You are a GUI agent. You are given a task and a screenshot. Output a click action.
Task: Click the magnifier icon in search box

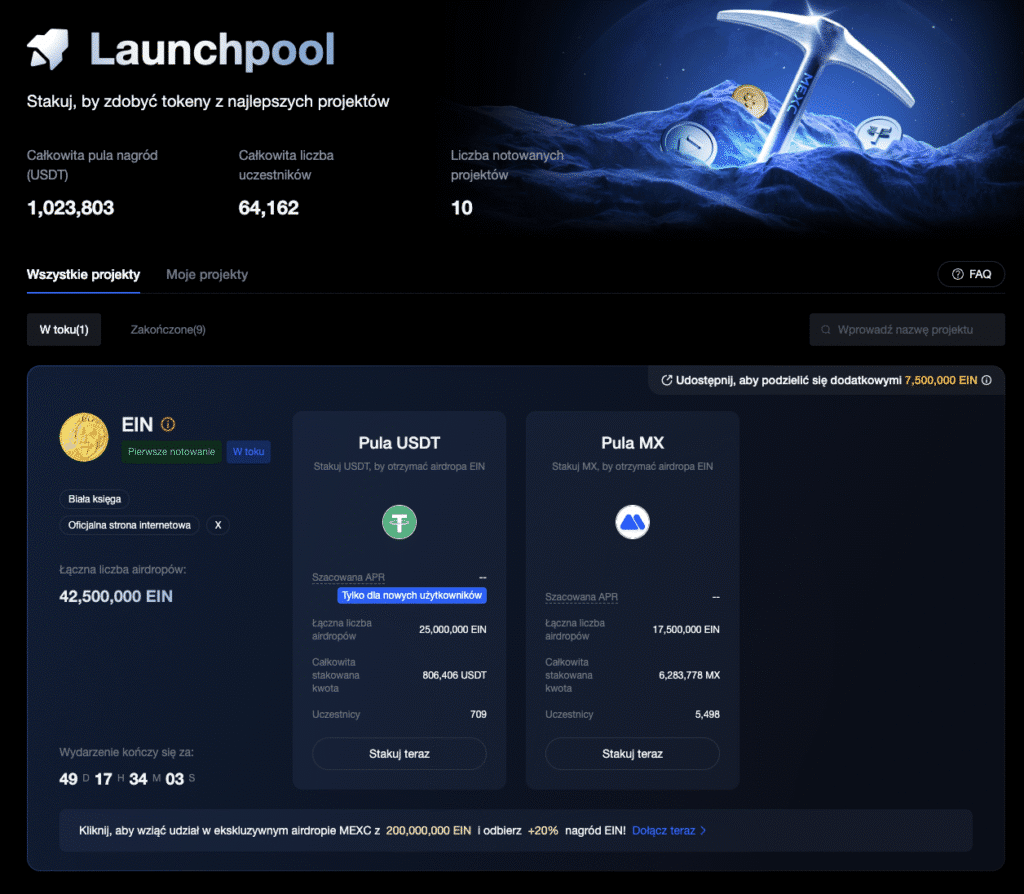pos(825,330)
